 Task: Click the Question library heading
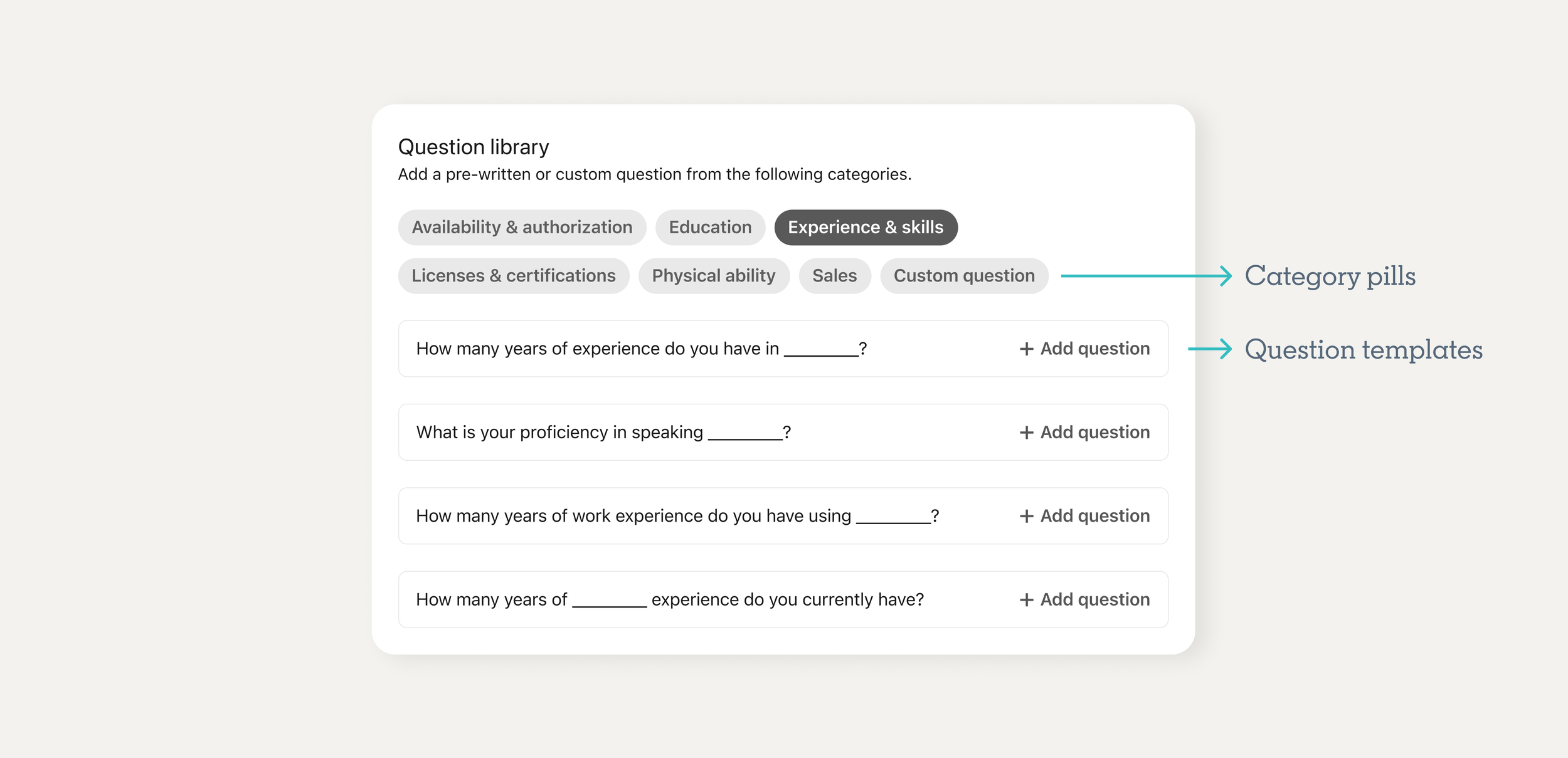[474, 147]
